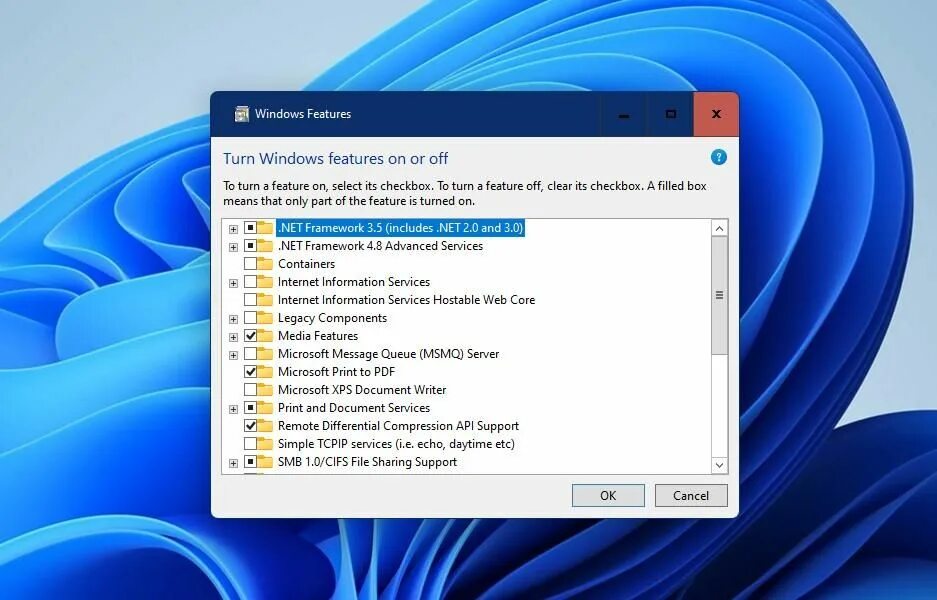The width and height of the screenshot is (937, 600).
Task: Enable Microsoft Message Queue (MSMQ) Server checkbox
Action: pos(250,354)
